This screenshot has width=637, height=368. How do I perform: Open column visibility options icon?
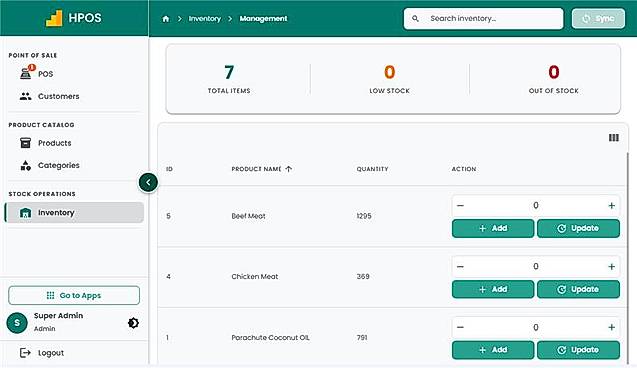614,138
